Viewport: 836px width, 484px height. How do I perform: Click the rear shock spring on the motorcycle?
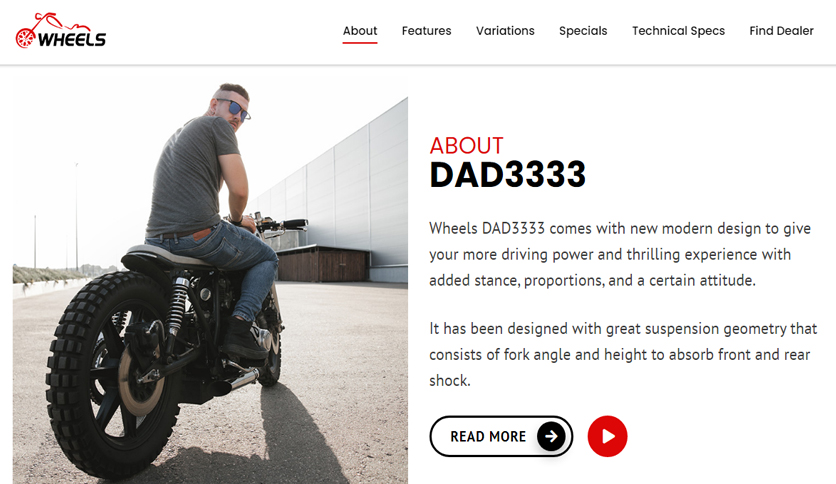pyautogui.click(x=177, y=304)
